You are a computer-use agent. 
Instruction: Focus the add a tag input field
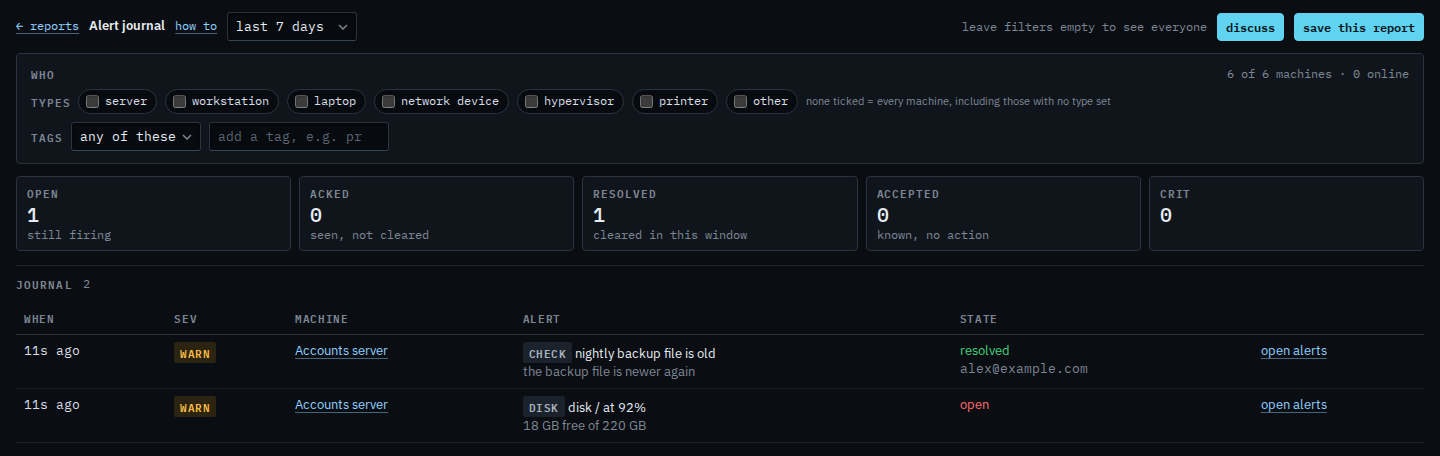click(x=299, y=137)
